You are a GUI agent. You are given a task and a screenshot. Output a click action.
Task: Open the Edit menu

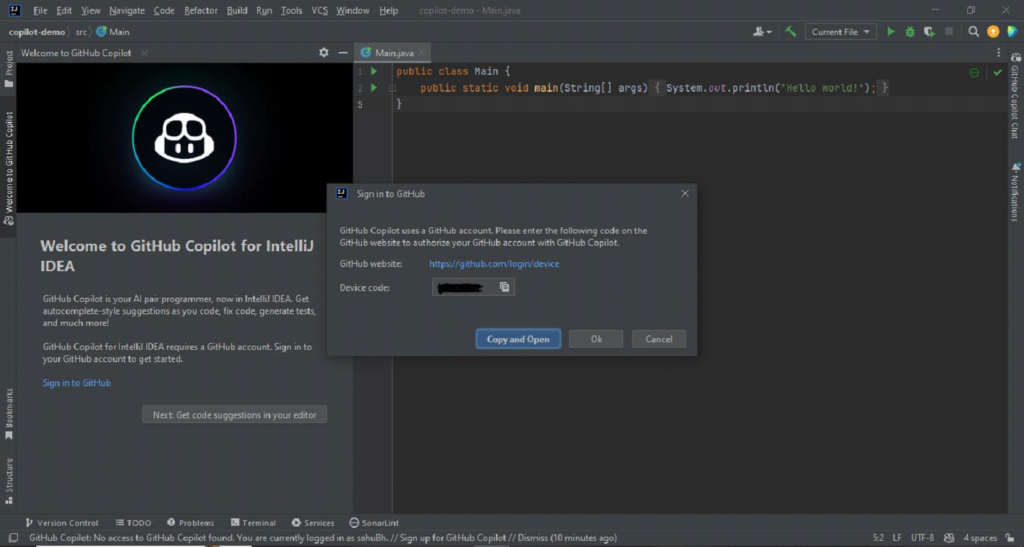point(64,10)
